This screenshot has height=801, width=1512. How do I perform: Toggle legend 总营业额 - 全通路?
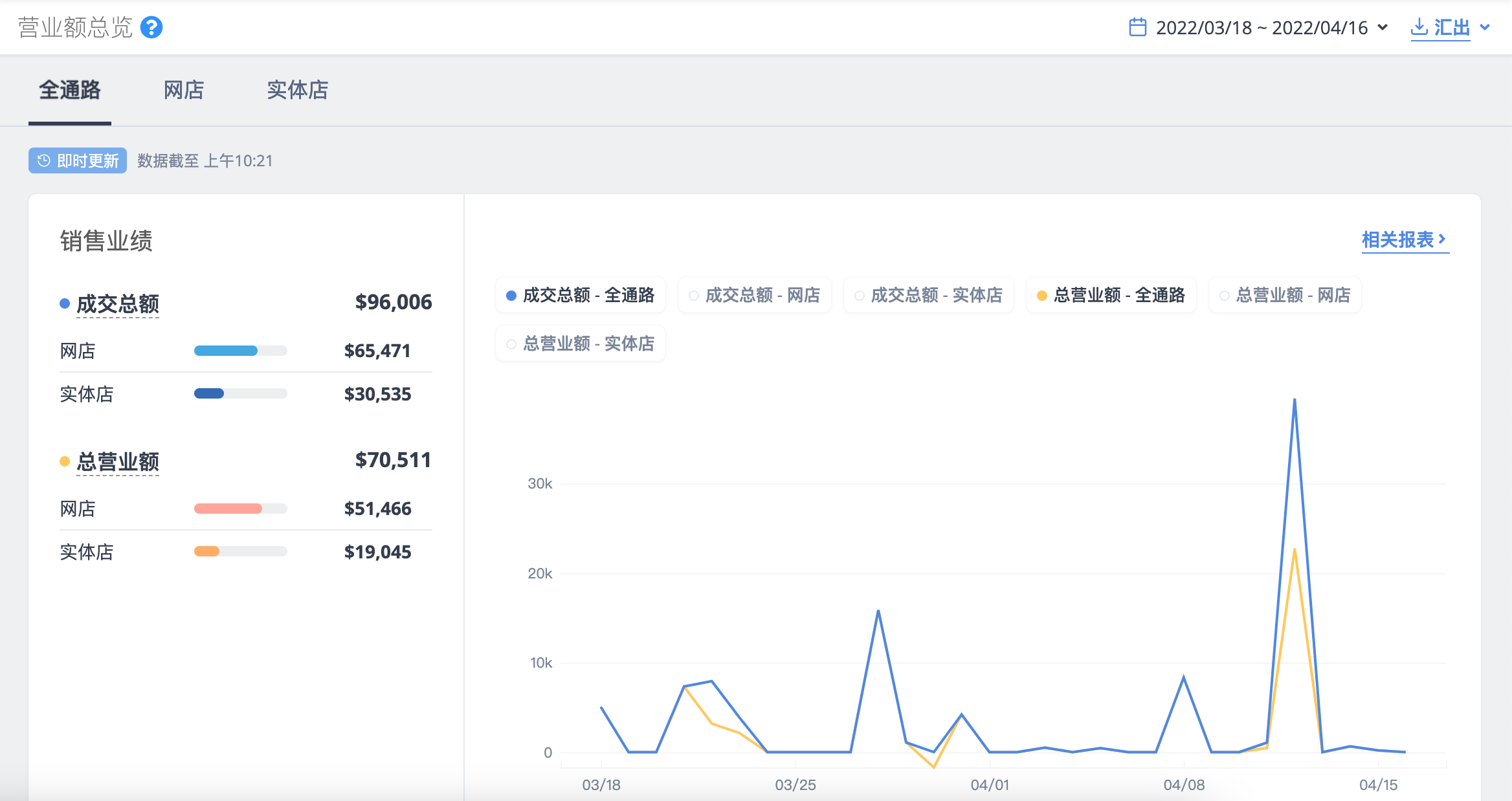1111,295
